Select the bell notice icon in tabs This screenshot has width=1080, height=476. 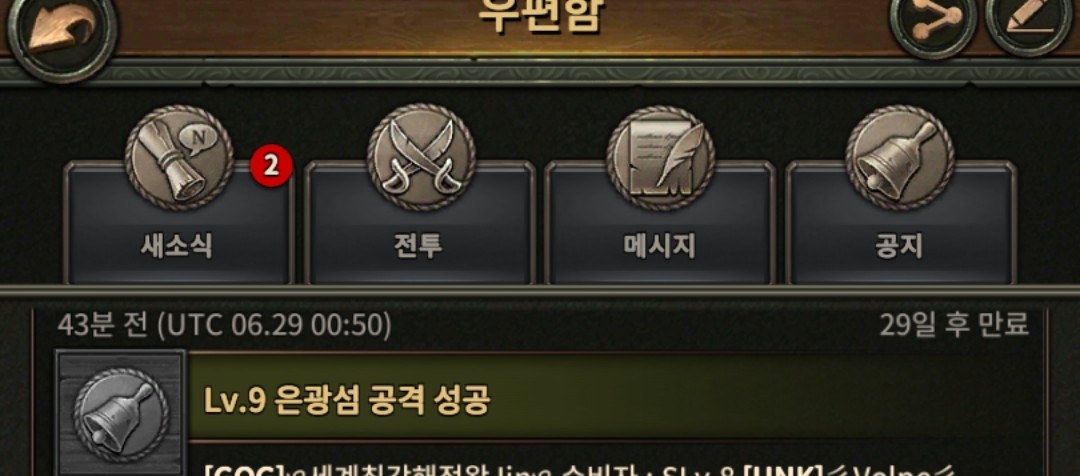(900, 158)
